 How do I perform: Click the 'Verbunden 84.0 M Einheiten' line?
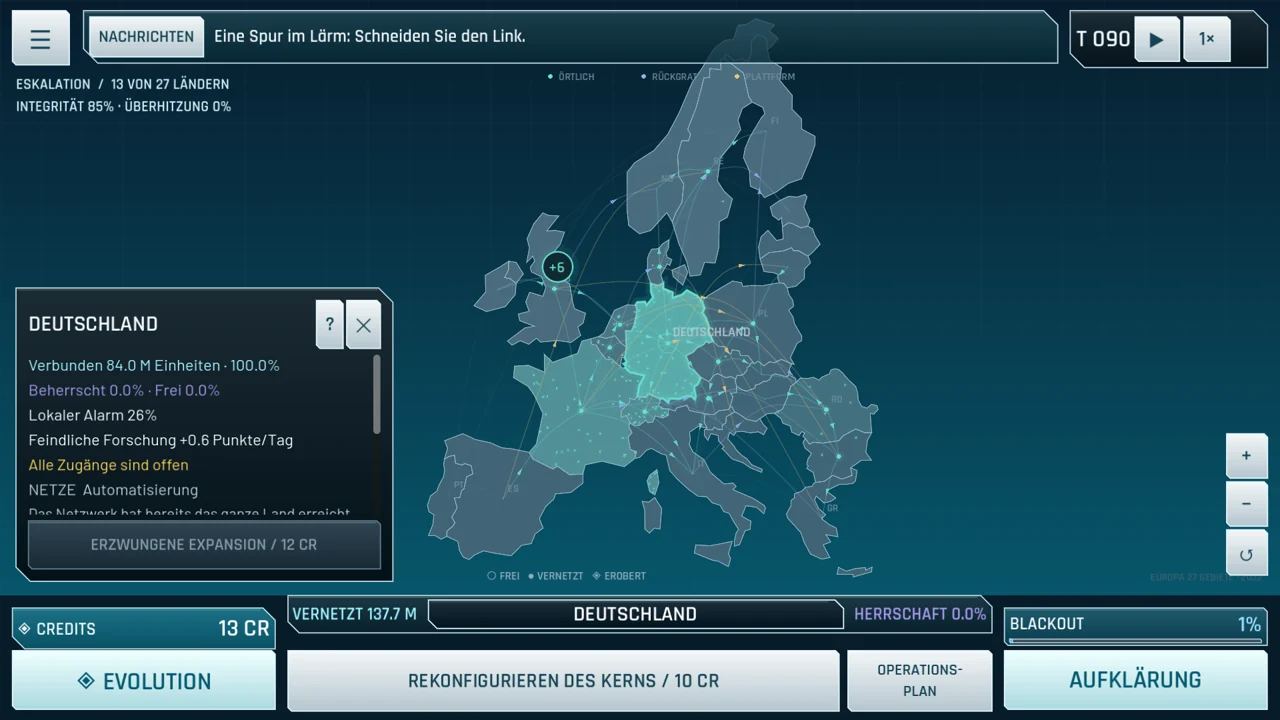coord(154,365)
